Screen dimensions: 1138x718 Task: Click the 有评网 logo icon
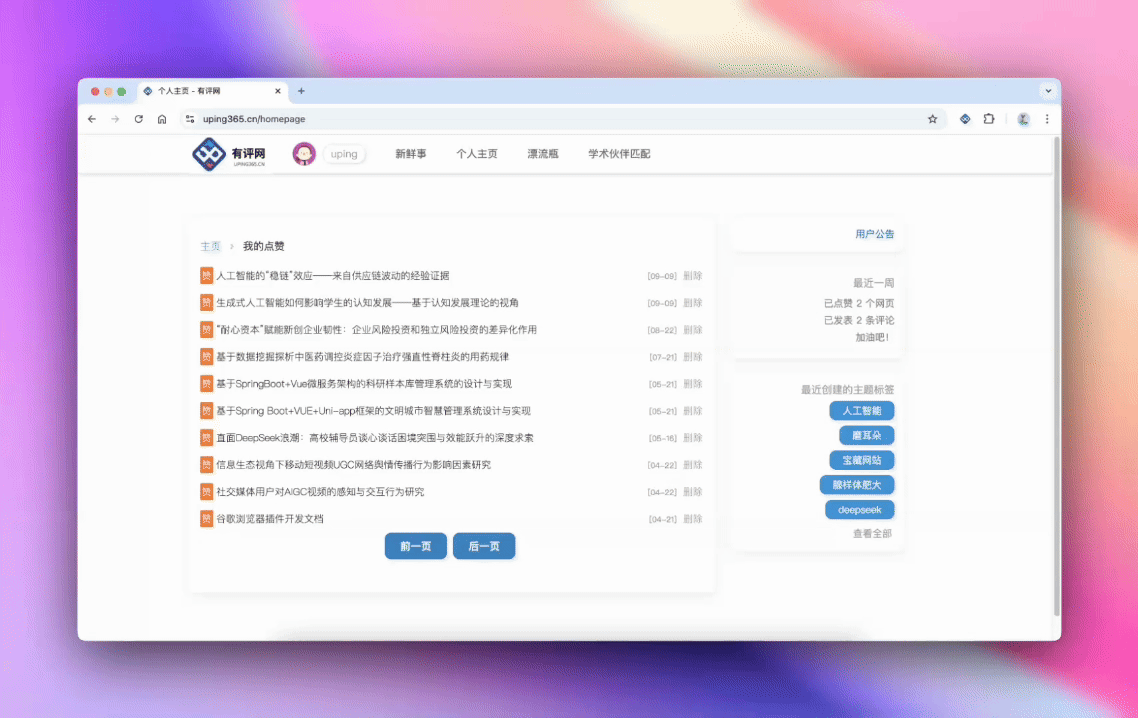click(x=209, y=154)
